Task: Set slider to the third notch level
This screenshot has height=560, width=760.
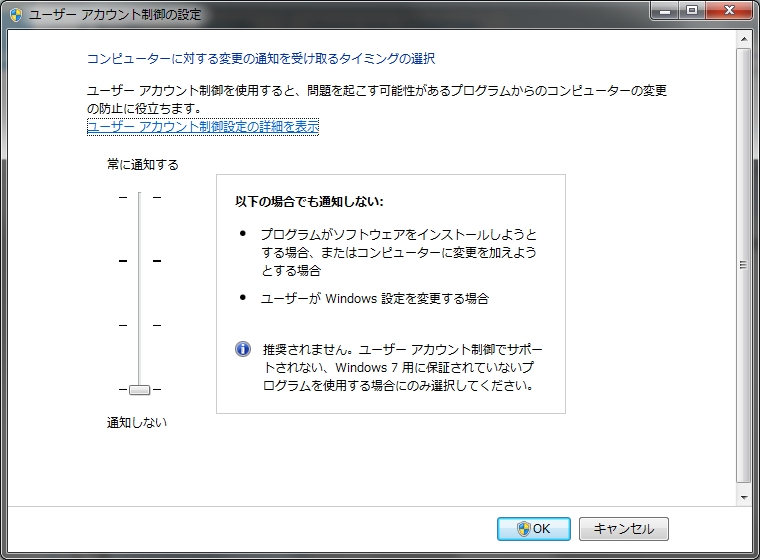Action: point(140,325)
